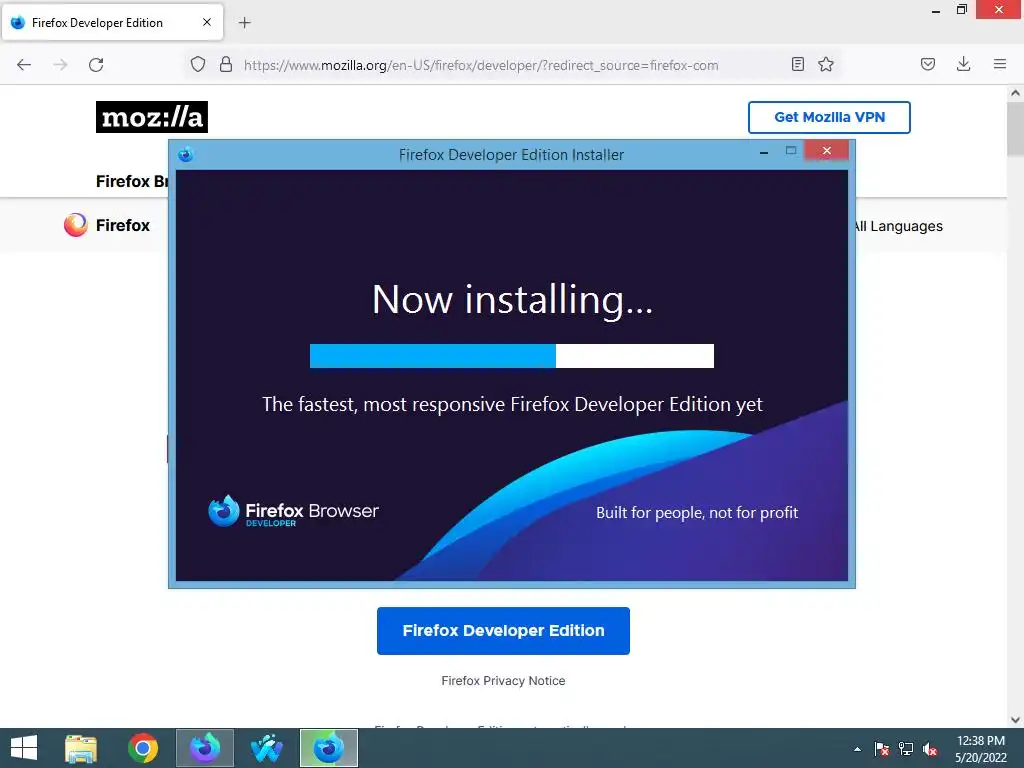Click the forward navigation arrow
Viewport: 1024px width, 768px height.
click(60, 65)
